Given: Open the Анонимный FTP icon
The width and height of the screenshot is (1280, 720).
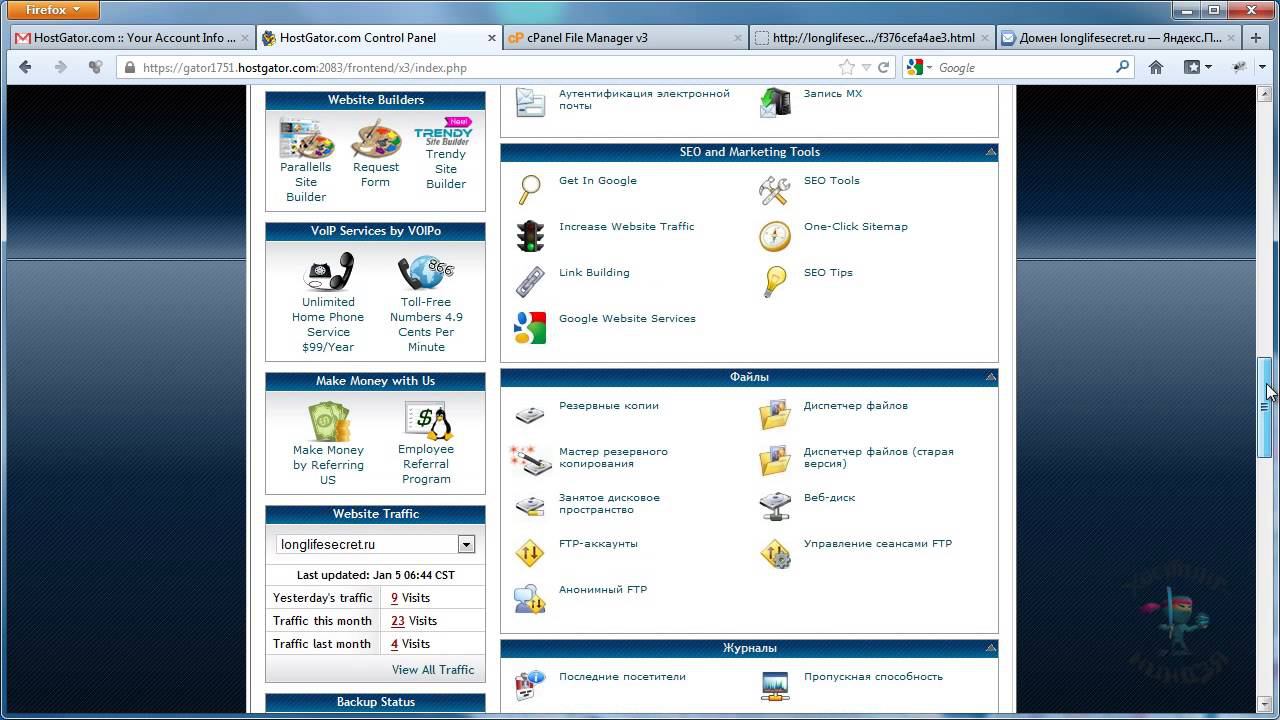Looking at the screenshot, I should (x=530, y=599).
